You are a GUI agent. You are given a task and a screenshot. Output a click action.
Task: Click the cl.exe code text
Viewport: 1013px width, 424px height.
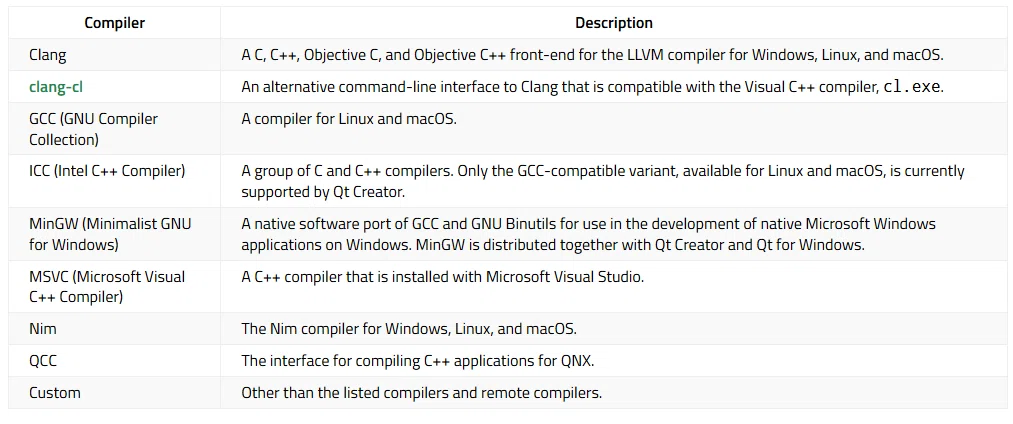tap(911, 87)
